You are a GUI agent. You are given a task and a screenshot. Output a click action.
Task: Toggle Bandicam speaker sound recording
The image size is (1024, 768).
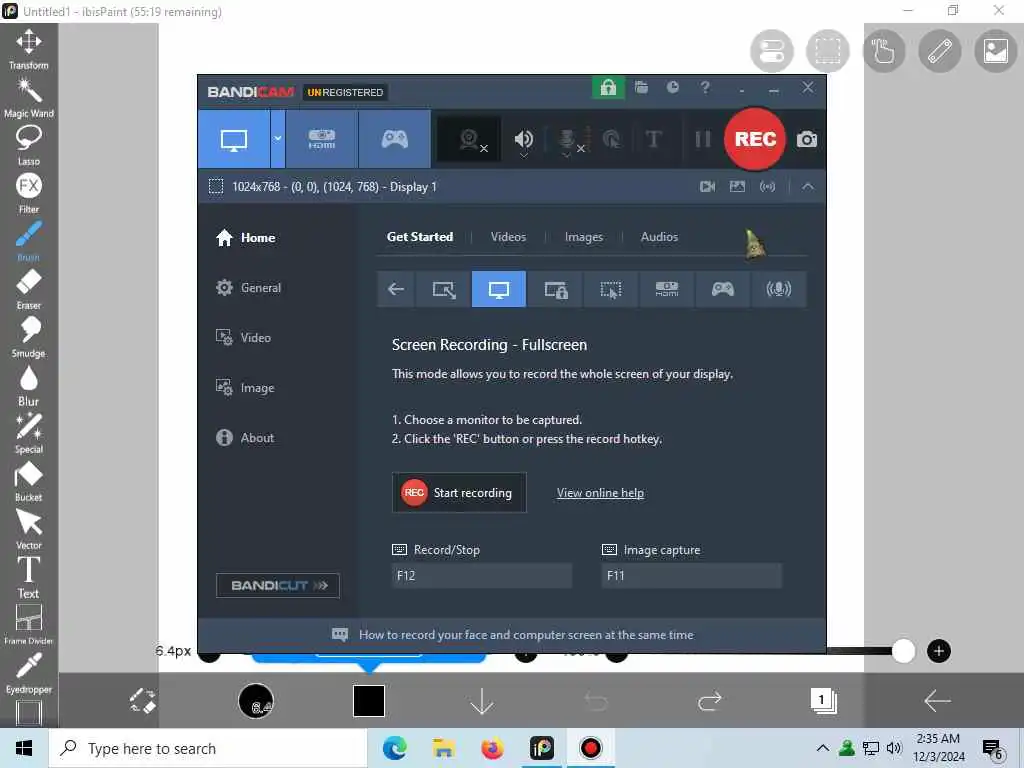click(x=524, y=140)
